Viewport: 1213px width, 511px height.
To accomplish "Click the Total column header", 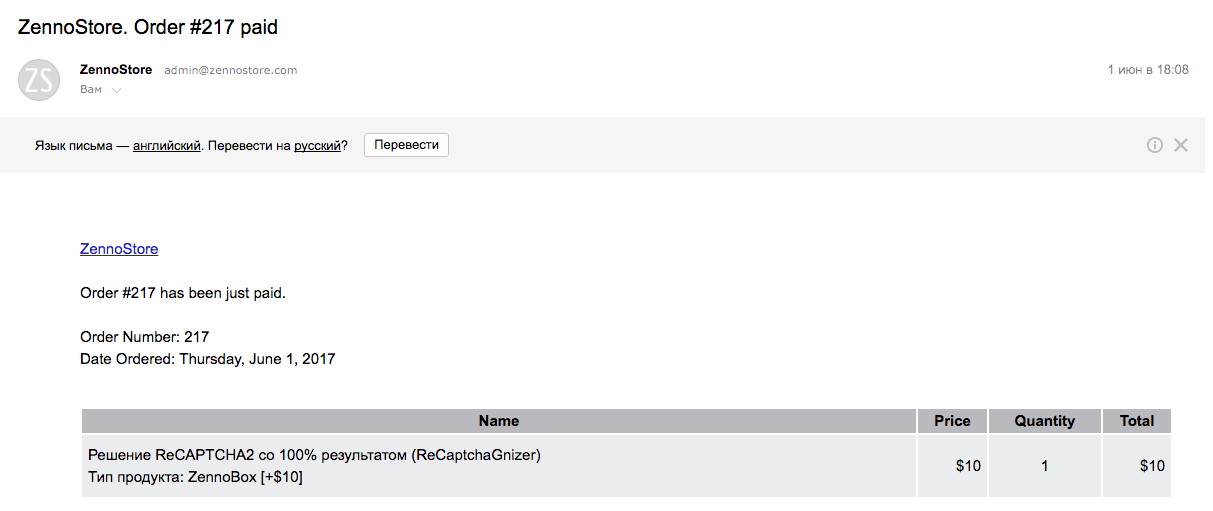I will coord(1137,421).
